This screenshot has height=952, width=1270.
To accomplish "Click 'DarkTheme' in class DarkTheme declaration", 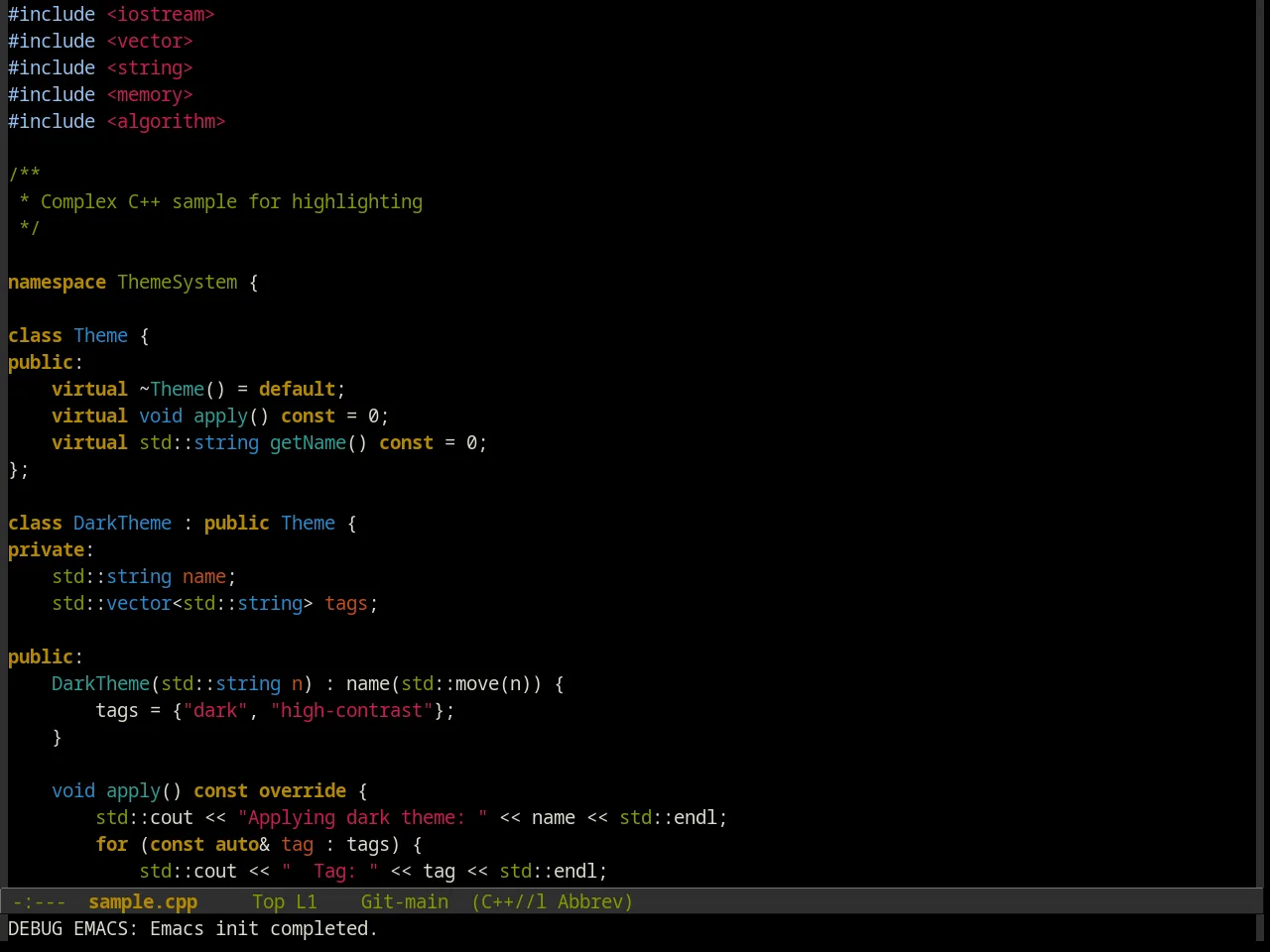I will [x=122, y=523].
